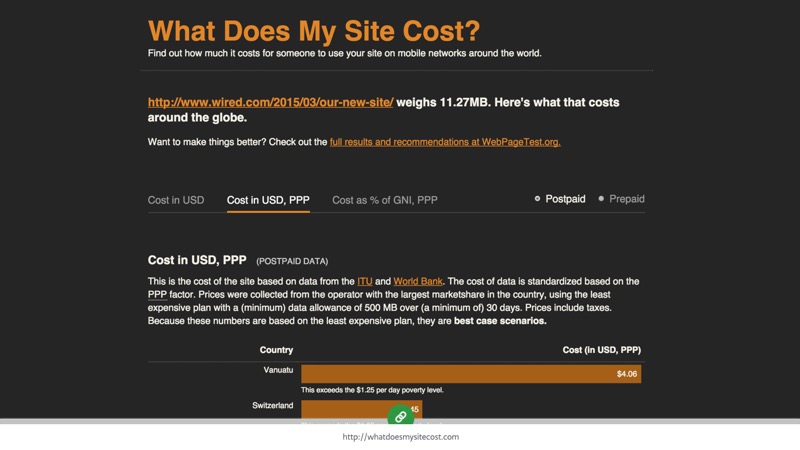Screen dimensions: 800x450
Task: Open the wired.com our-new-site URL link
Action: pos(270,102)
